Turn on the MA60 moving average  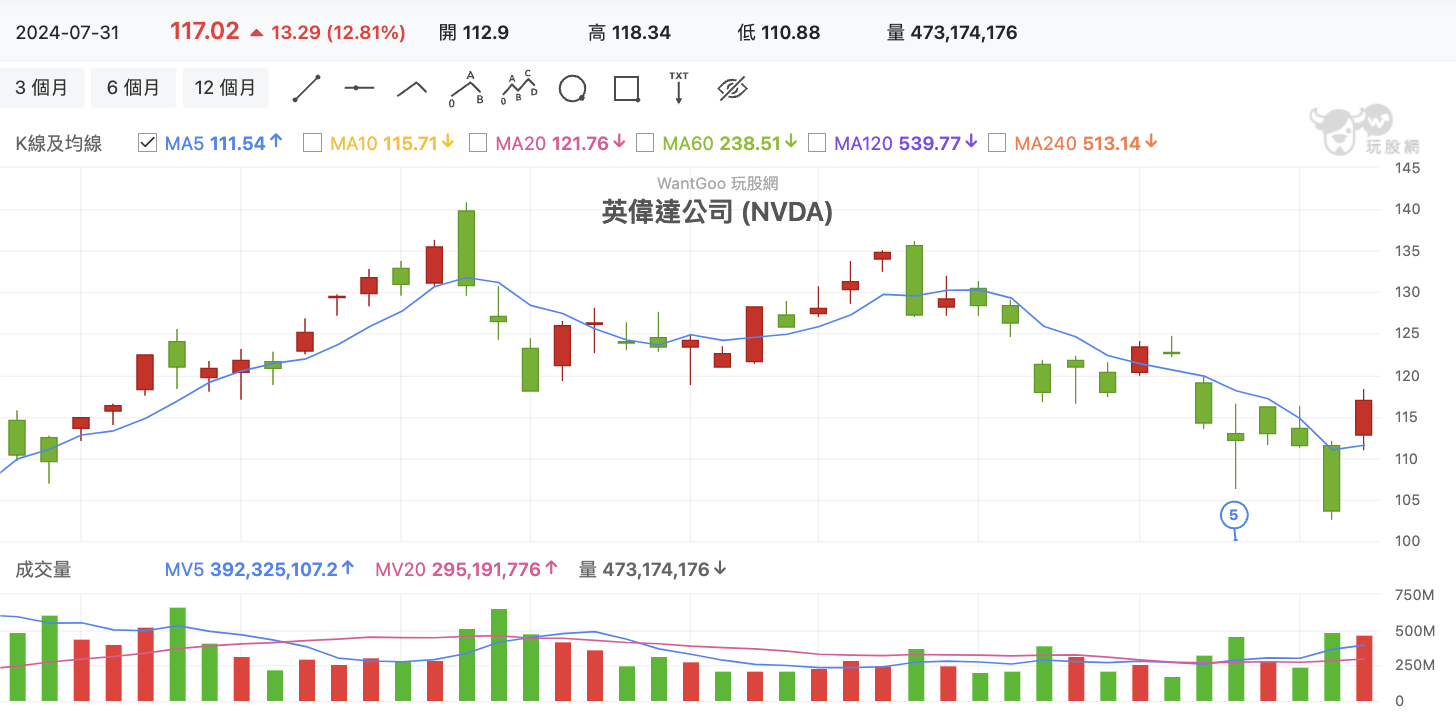click(x=645, y=143)
